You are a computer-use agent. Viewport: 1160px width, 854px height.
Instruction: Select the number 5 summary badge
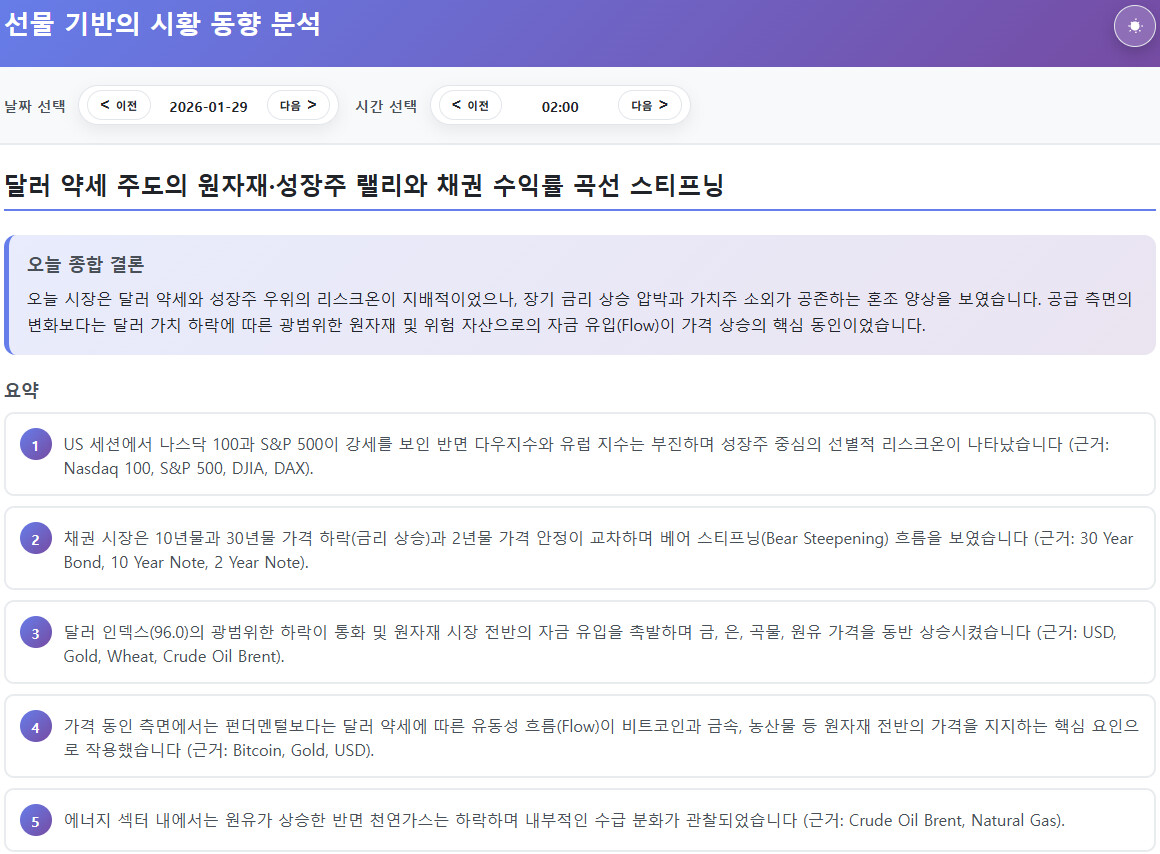click(36, 822)
